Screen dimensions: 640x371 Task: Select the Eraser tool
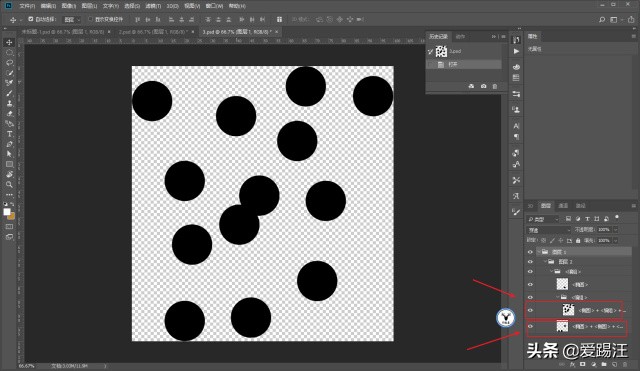click(9, 114)
